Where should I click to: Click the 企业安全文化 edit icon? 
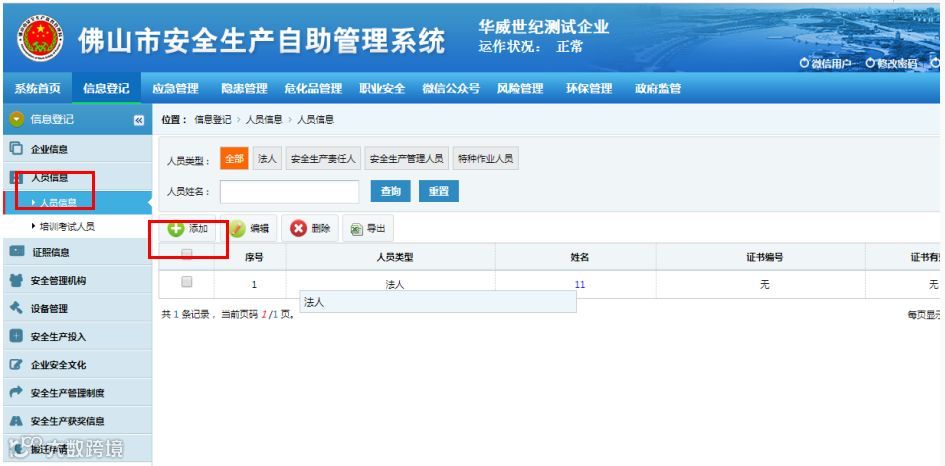[x=16, y=365]
